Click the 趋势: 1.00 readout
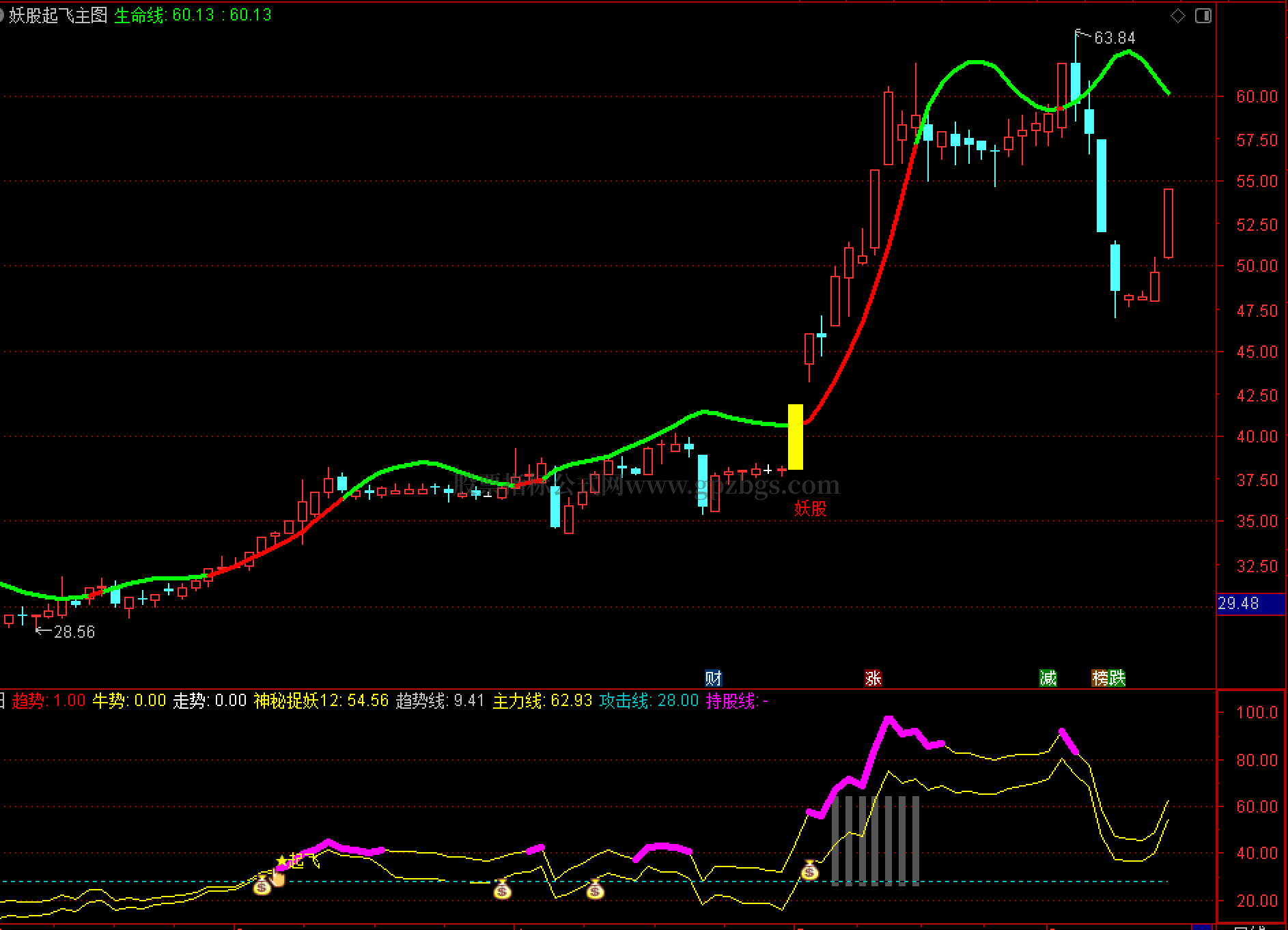Image resolution: width=1288 pixels, height=930 pixels. point(48,701)
